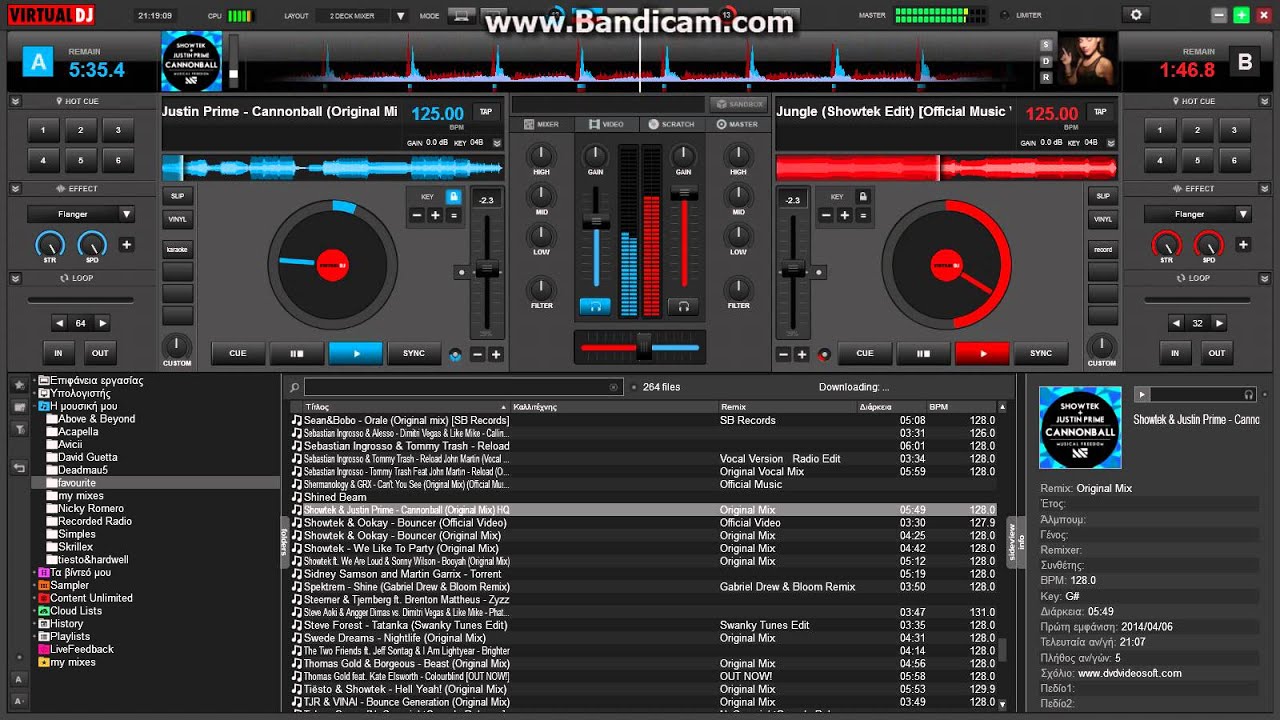Viewport: 1280px width, 720px height.
Task: Click deck B pitch minus button
Action: tap(783, 354)
